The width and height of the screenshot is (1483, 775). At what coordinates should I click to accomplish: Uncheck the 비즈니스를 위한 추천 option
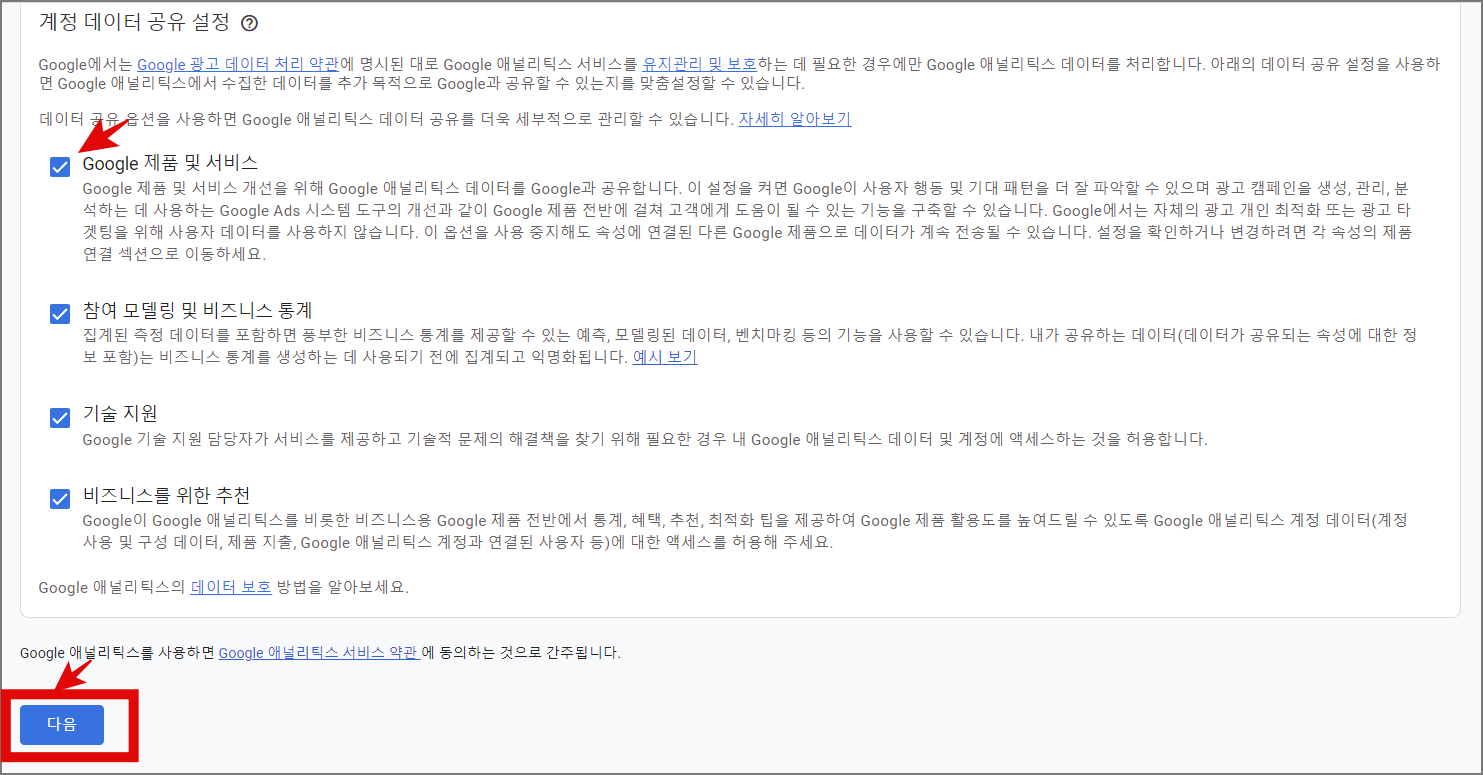[60, 500]
